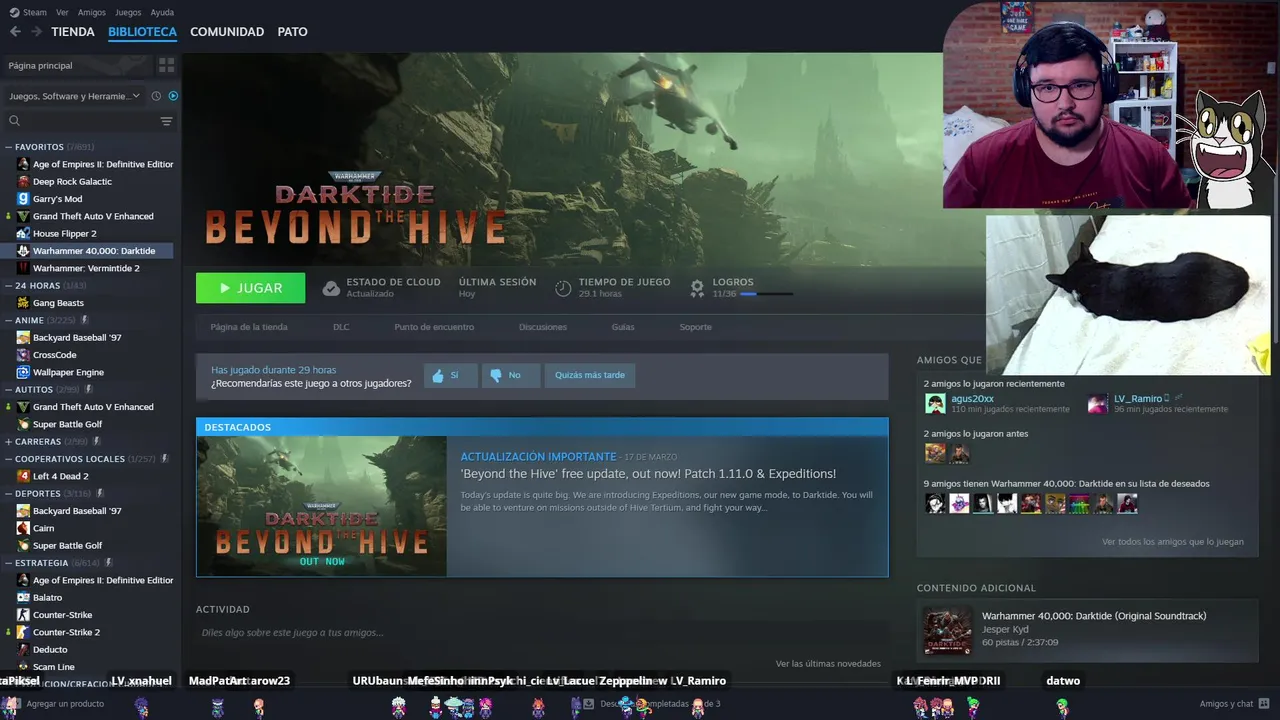Select Cairn game icon
This screenshot has width=1280, height=720.
(x=23, y=528)
